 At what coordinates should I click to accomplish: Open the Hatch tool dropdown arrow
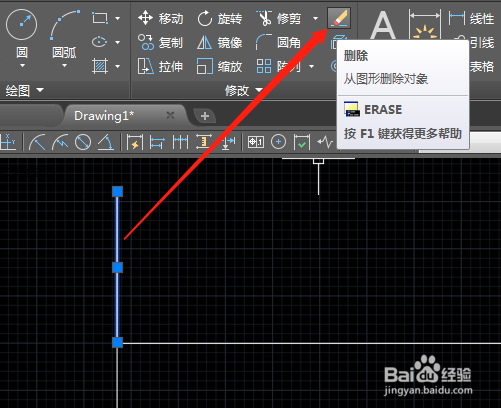click(117, 66)
